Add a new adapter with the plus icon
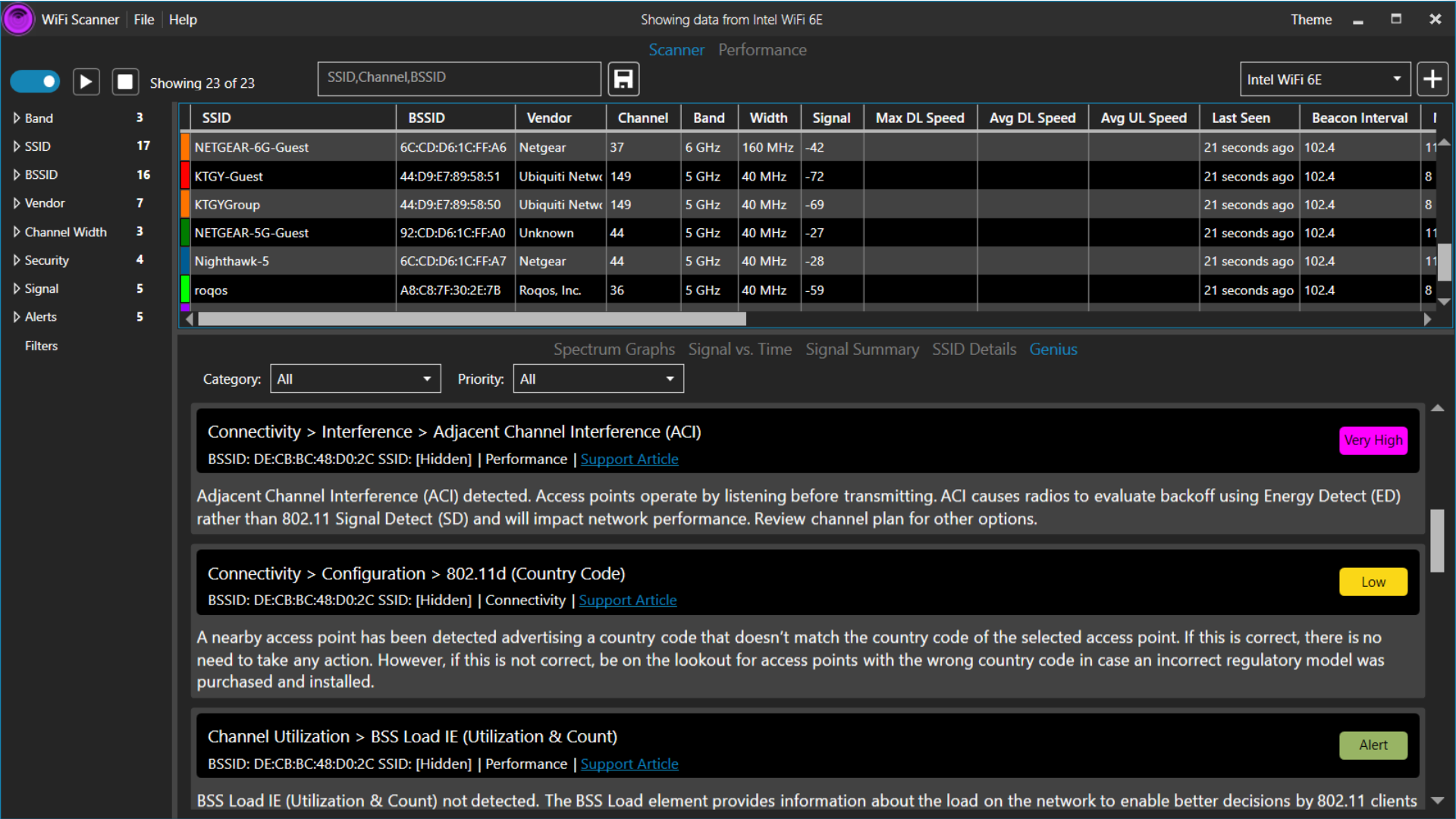The image size is (1456, 819). coord(1433,79)
